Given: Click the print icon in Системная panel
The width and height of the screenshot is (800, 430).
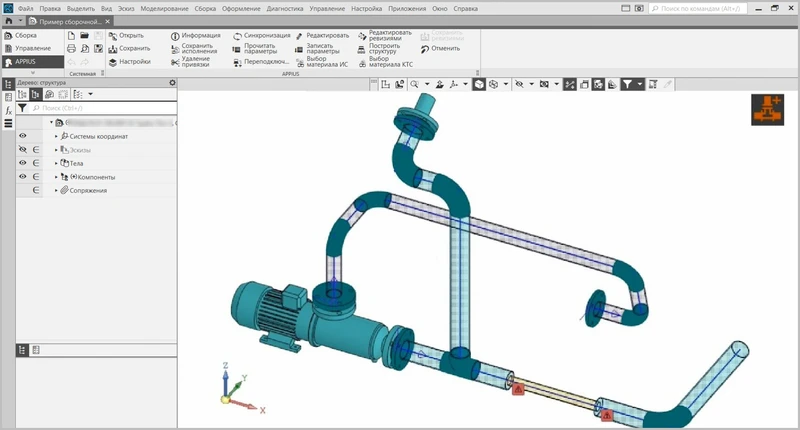Looking at the screenshot, I should click(71, 48).
